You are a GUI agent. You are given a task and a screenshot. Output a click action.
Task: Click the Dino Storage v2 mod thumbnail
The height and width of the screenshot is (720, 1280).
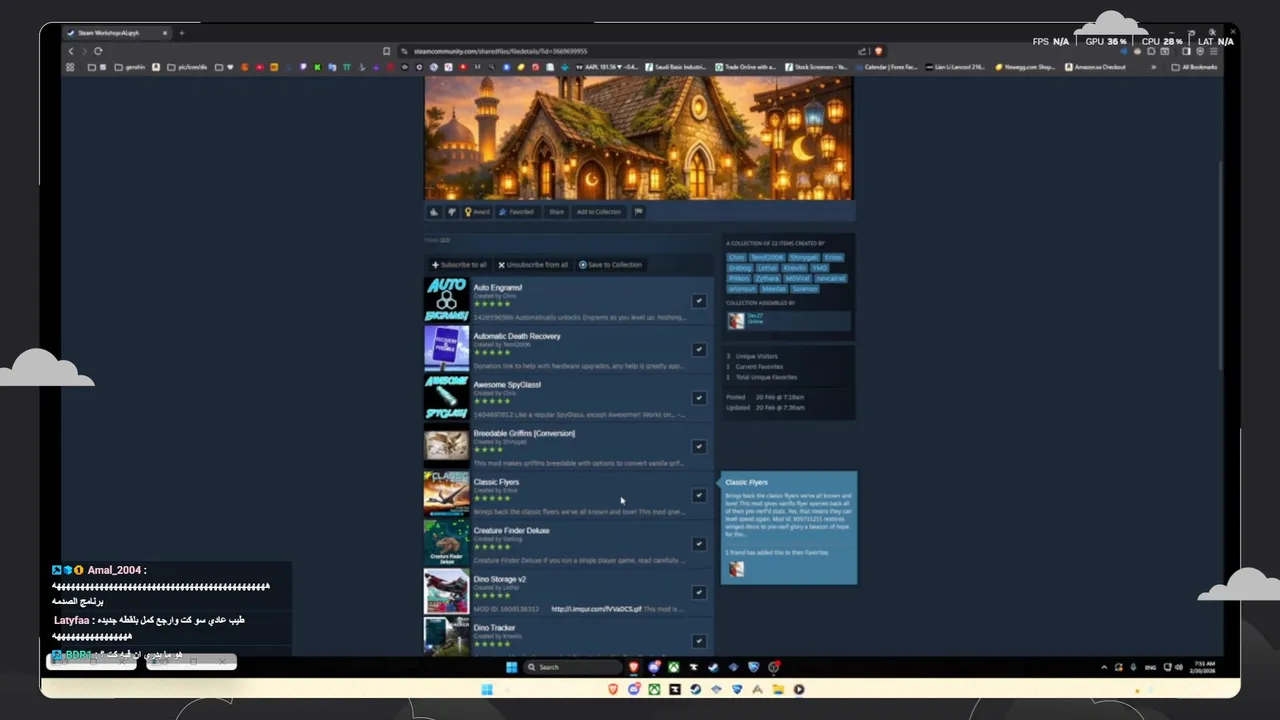(446, 592)
